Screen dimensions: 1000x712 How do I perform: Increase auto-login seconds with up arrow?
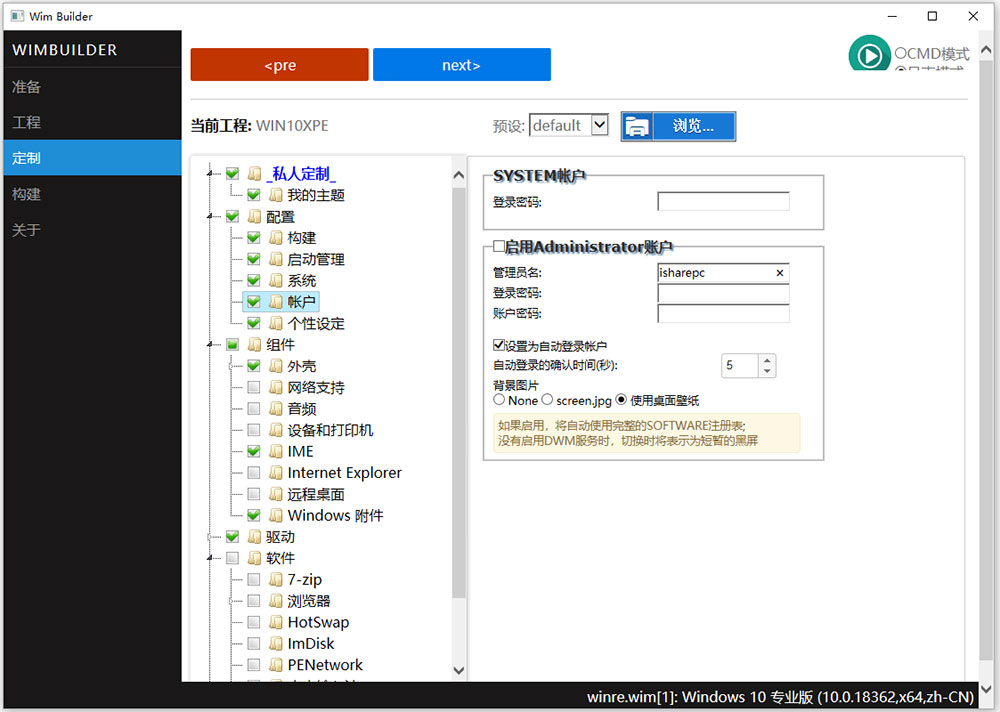point(767,360)
